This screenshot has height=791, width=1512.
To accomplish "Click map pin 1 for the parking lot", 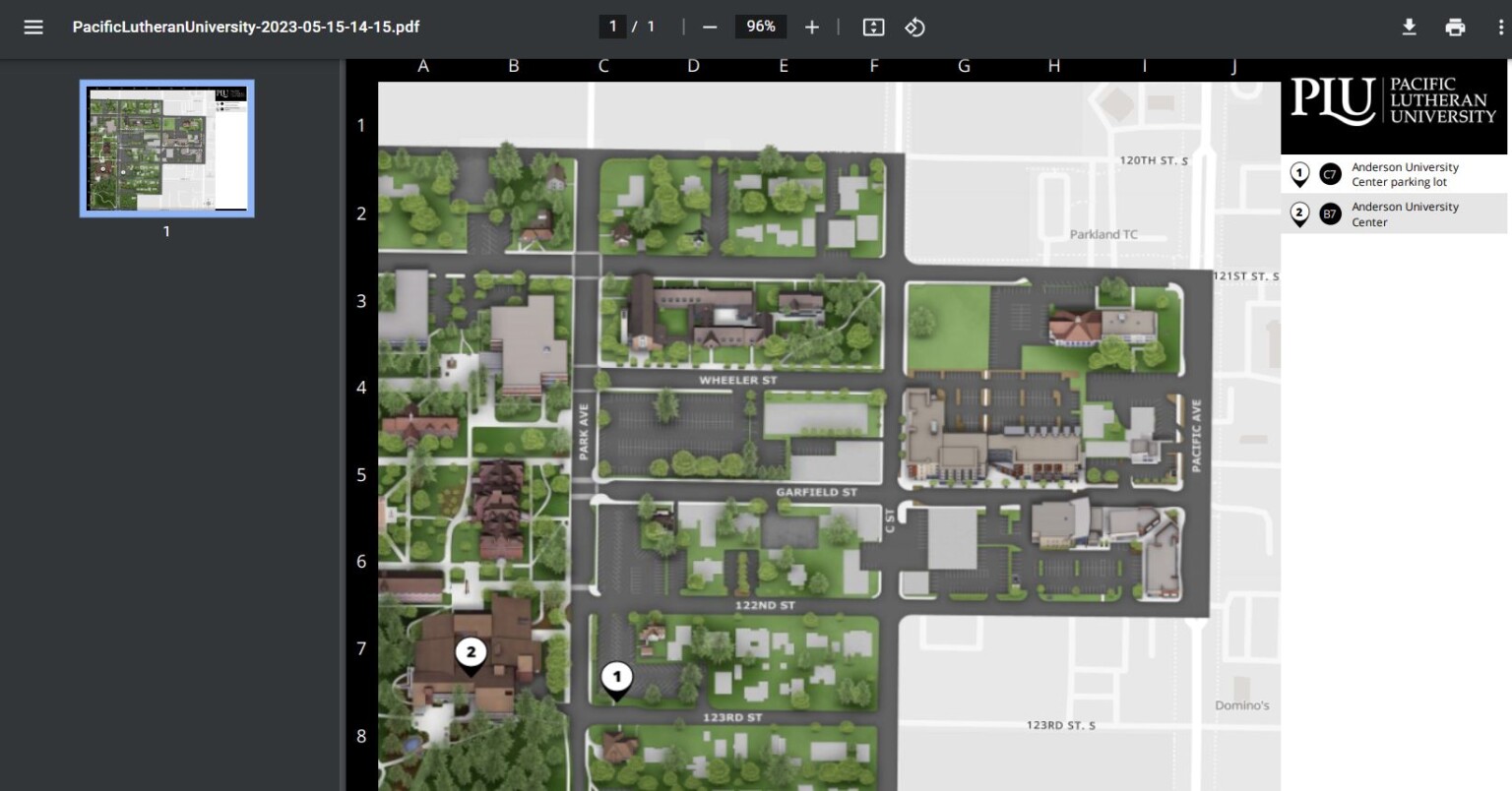I will [x=617, y=677].
